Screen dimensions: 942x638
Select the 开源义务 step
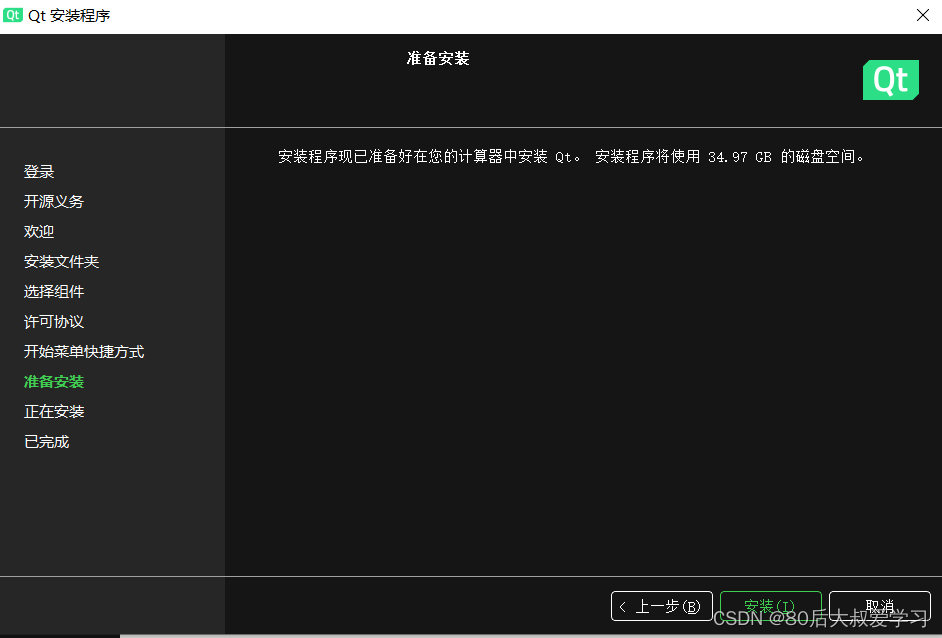[x=53, y=201]
